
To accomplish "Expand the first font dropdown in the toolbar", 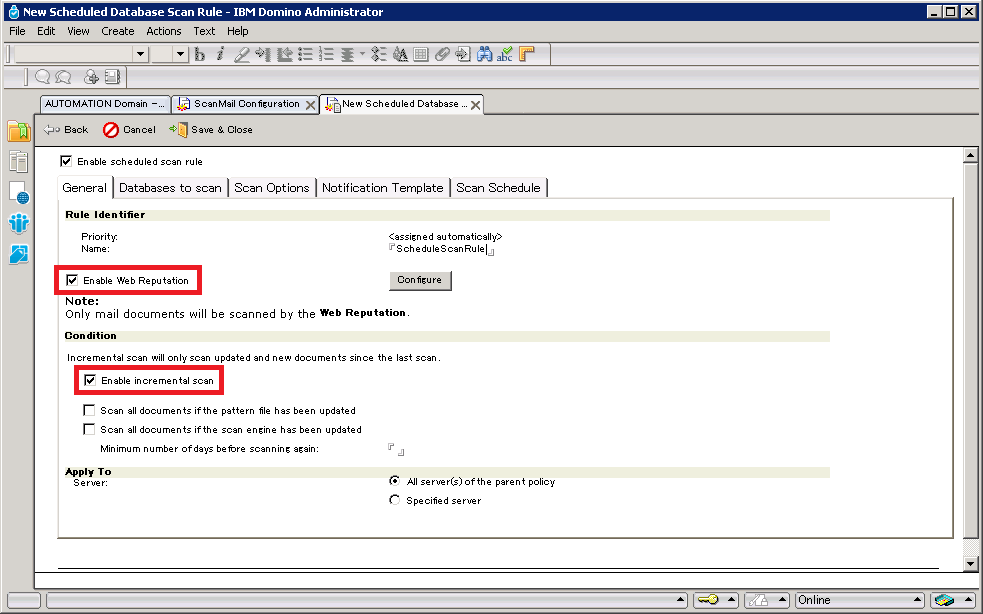I will (139, 54).
